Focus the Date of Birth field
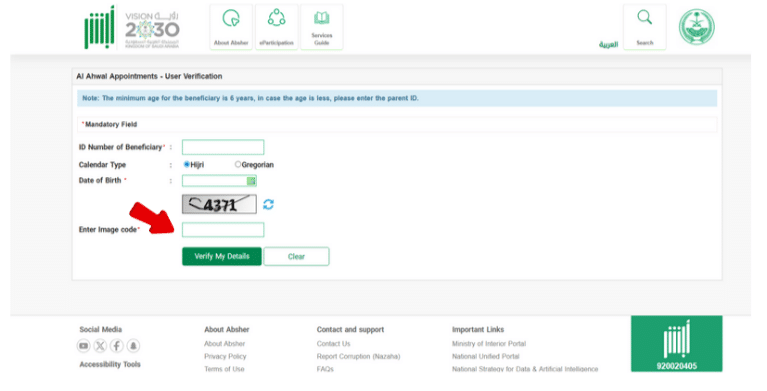 point(219,181)
